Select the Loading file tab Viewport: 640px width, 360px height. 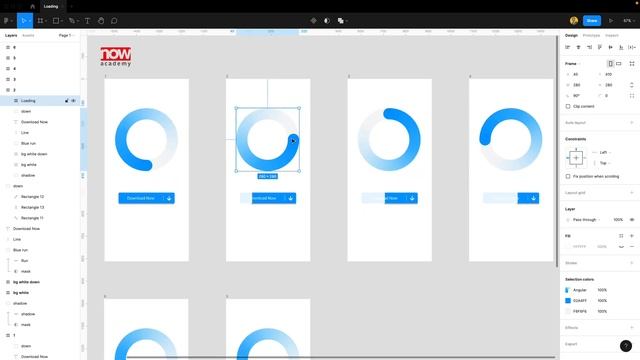(x=51, y=6)
